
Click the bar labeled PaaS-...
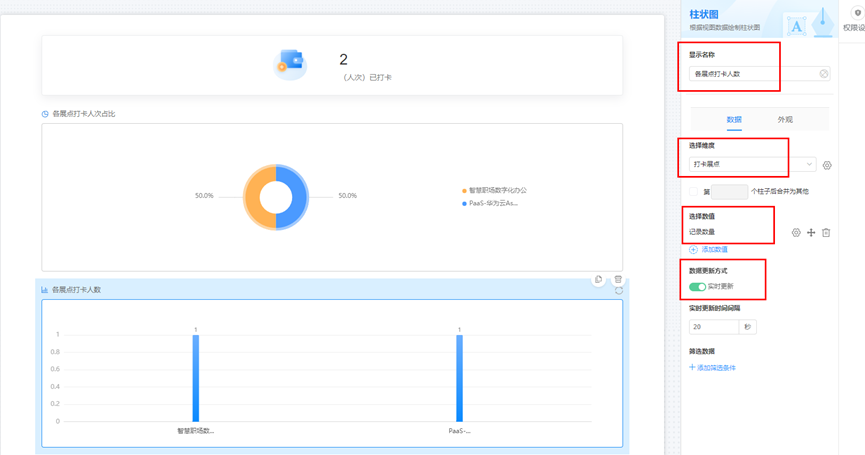460,378
